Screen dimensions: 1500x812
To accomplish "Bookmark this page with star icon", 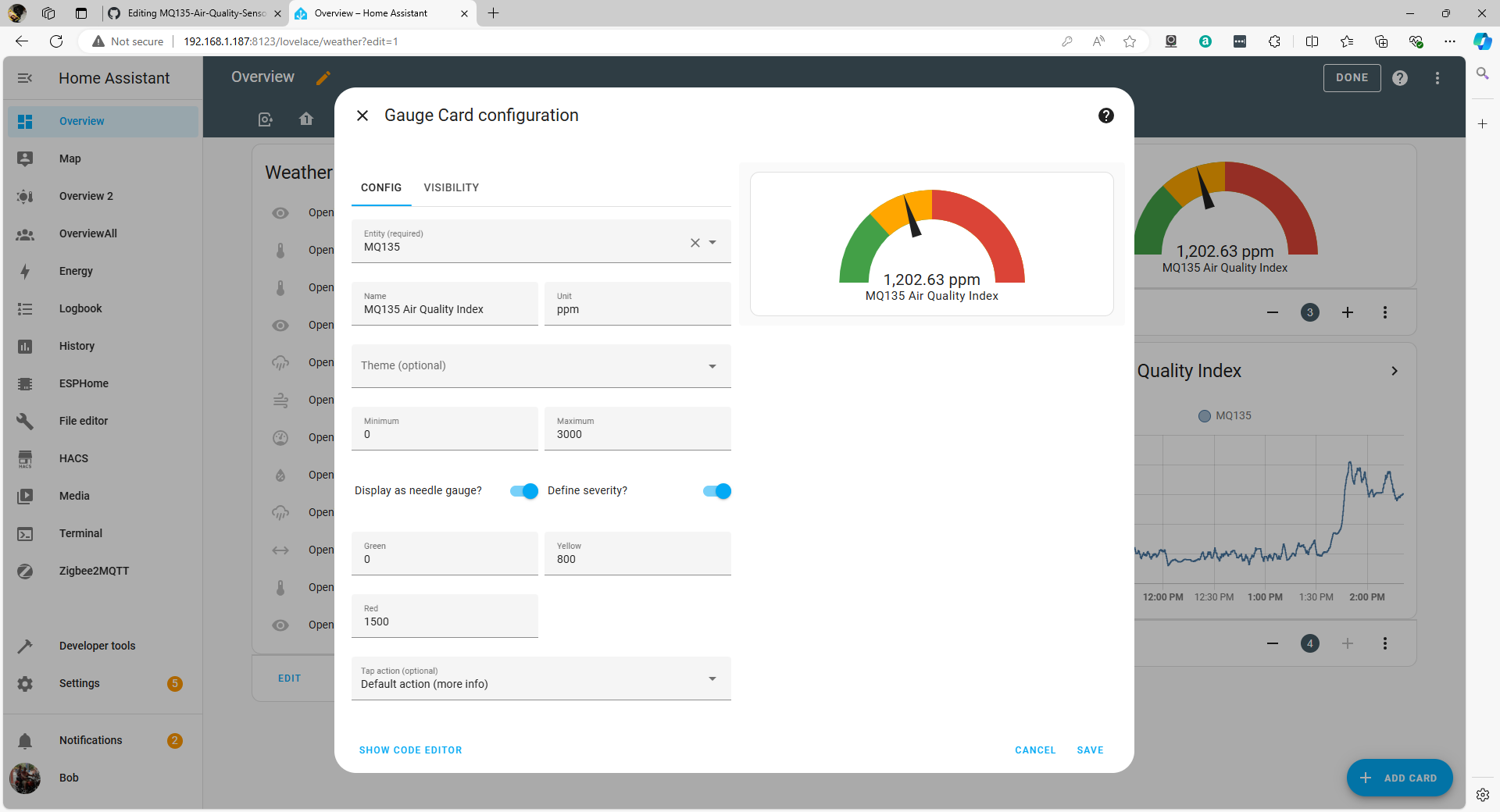I will [x=1130, y=41].
